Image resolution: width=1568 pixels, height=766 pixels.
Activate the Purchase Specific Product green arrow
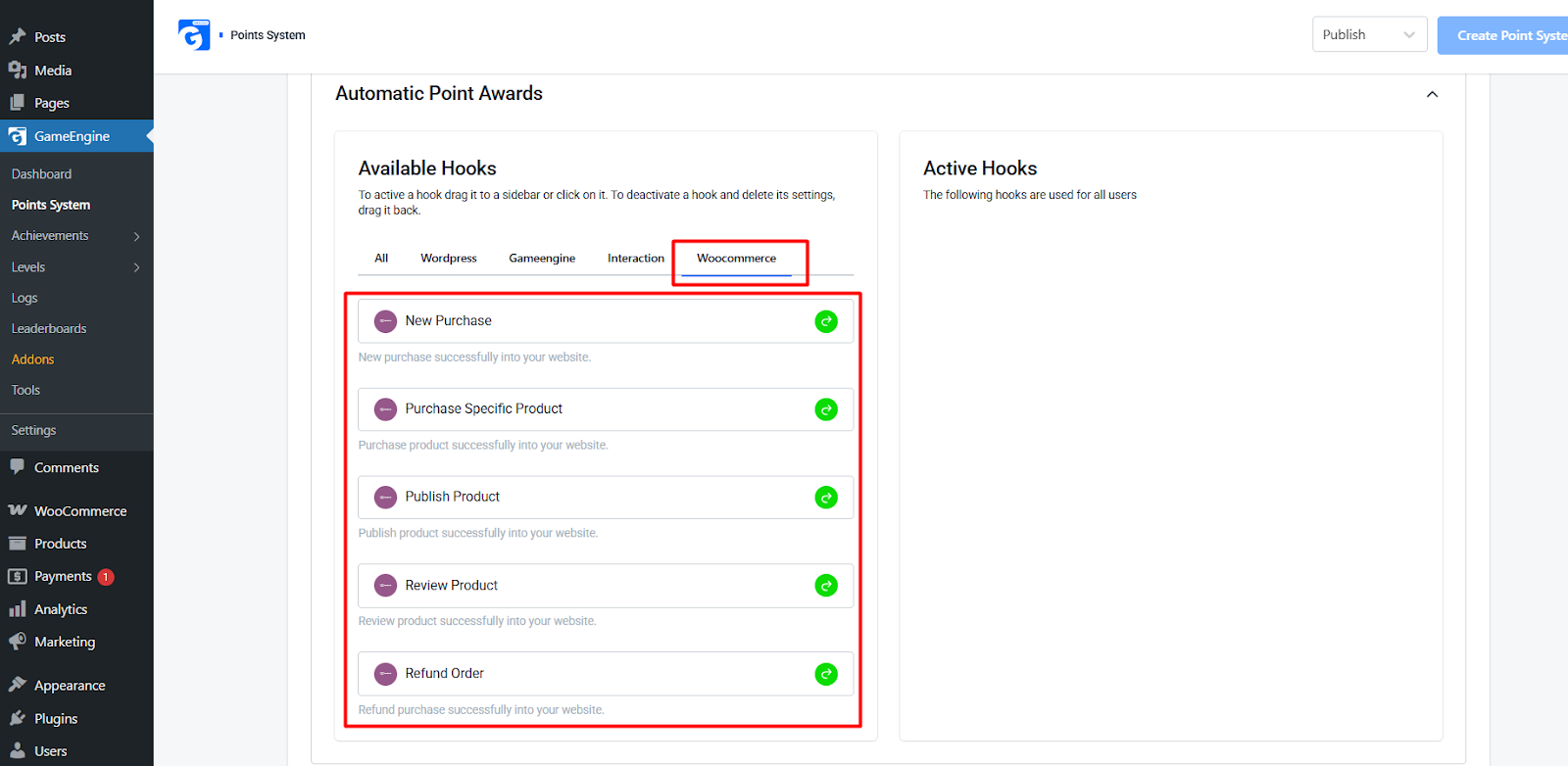(x=826, y=409)
